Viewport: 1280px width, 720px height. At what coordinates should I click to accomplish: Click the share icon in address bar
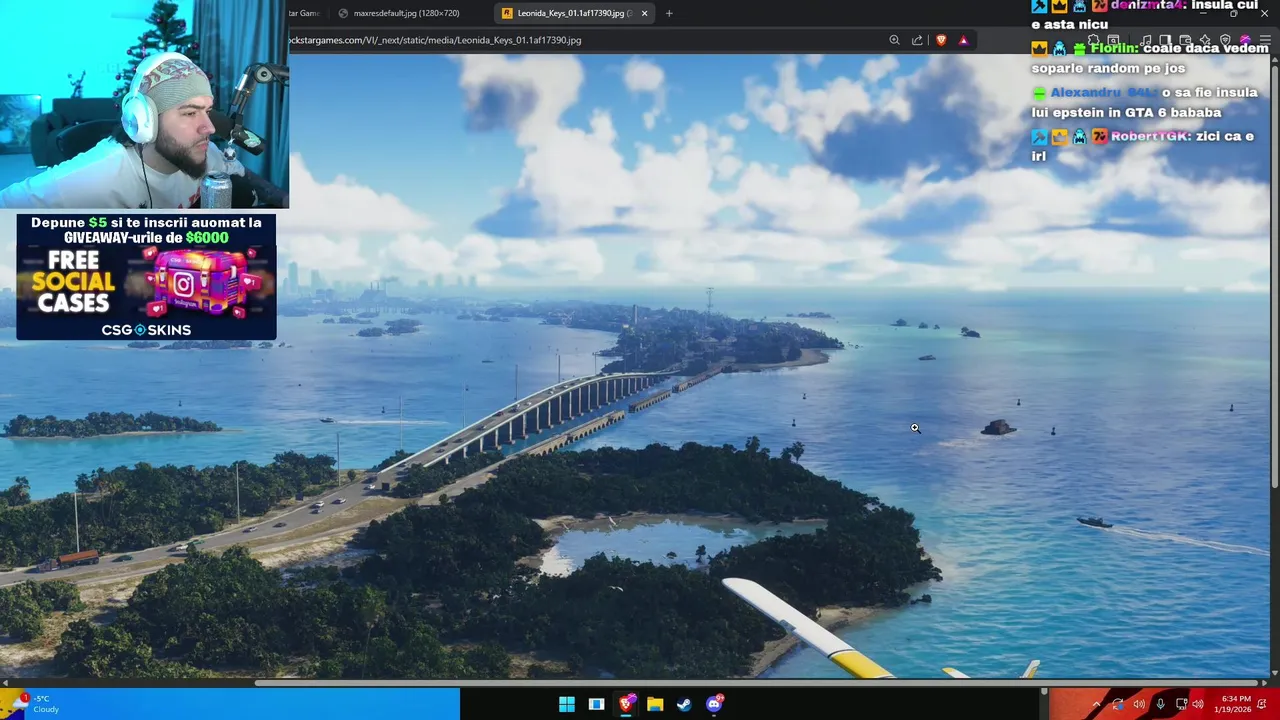(x=917, y=40)
